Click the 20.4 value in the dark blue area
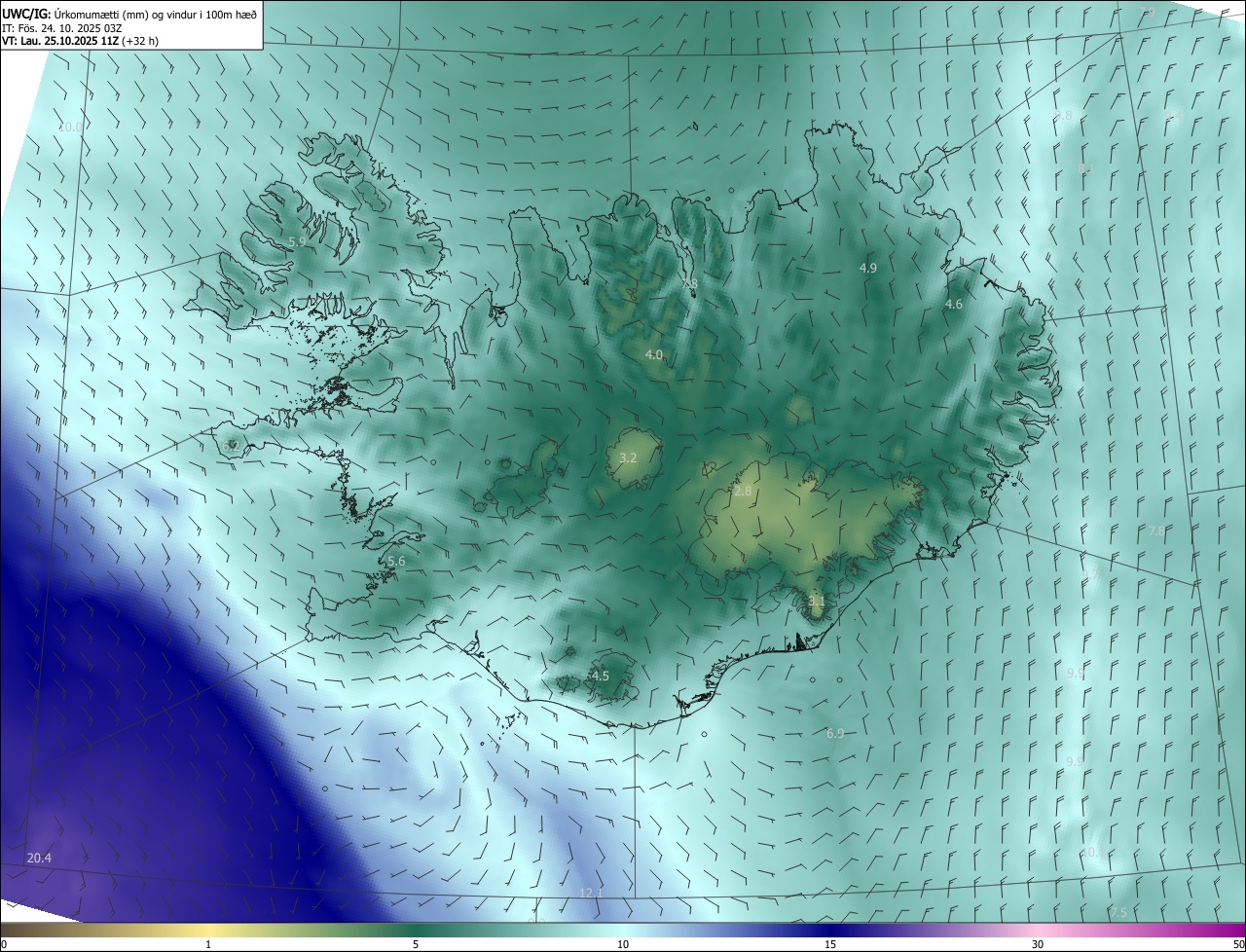Image resolution: width=1246 pixels, height=952 pixels. click(x=39, y=858)
